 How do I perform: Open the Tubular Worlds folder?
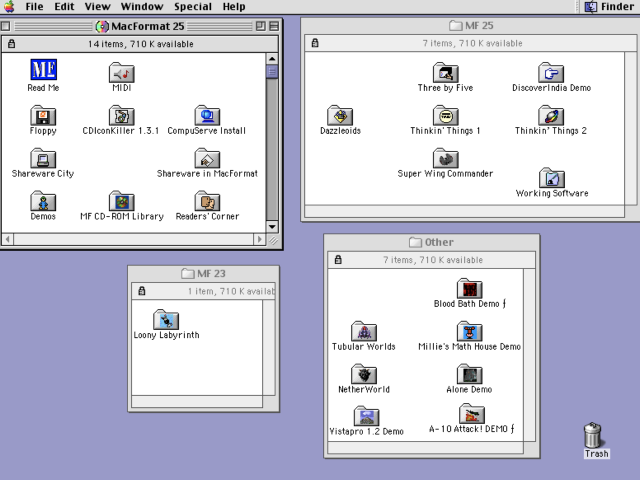(364, 331)
